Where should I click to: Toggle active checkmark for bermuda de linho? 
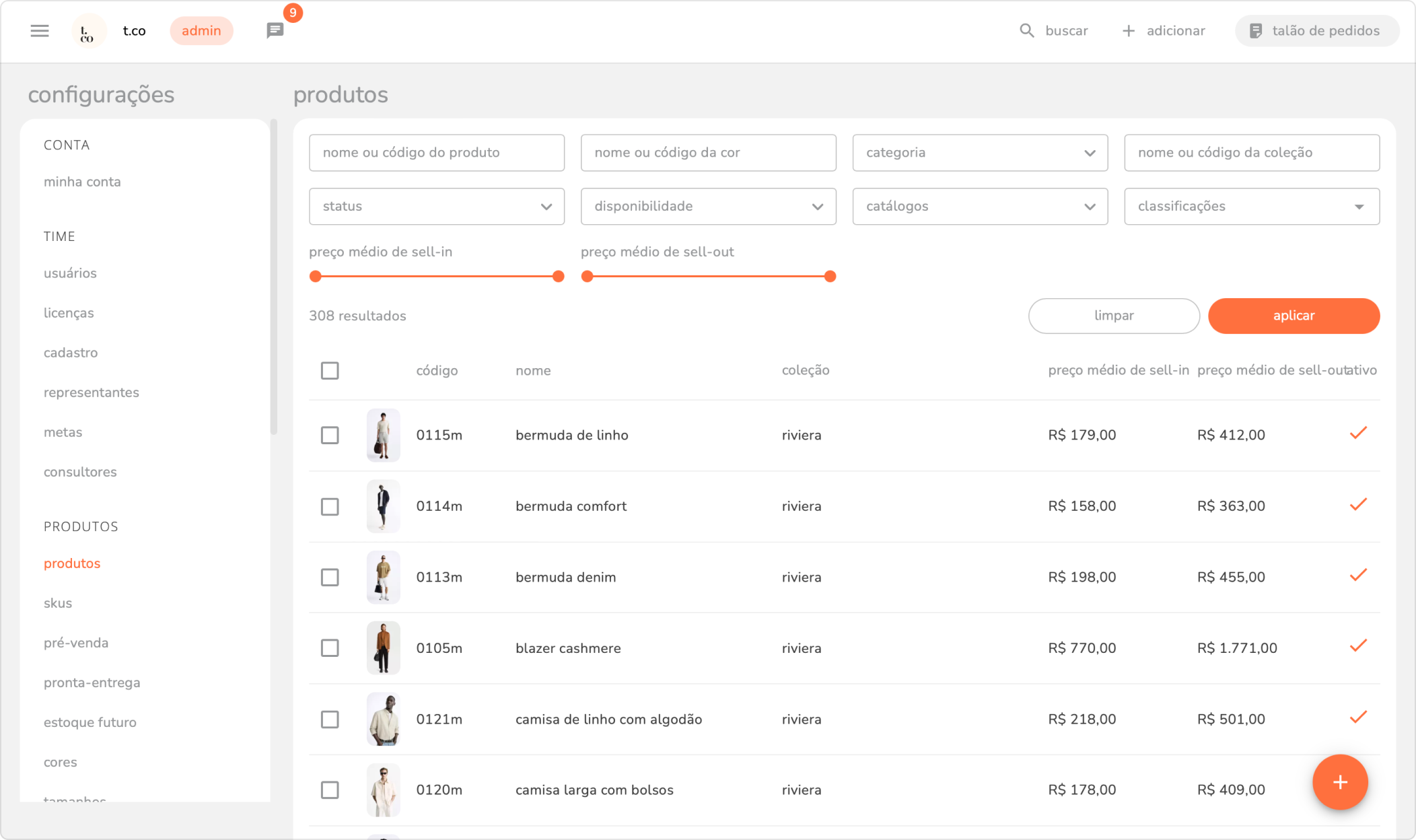click(x=1358, y=433)
